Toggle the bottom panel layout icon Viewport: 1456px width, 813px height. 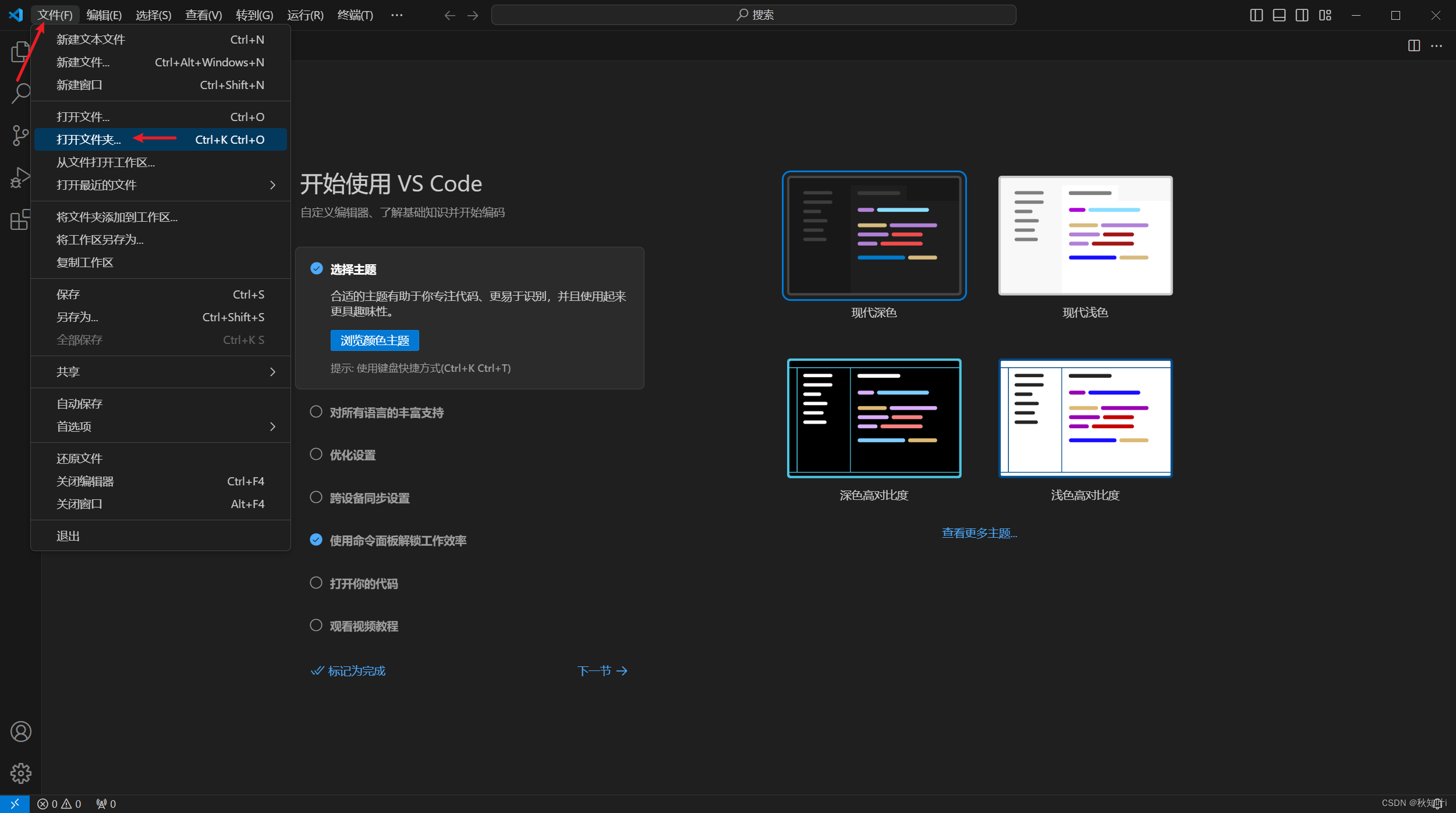click(x=1279, y=15)
